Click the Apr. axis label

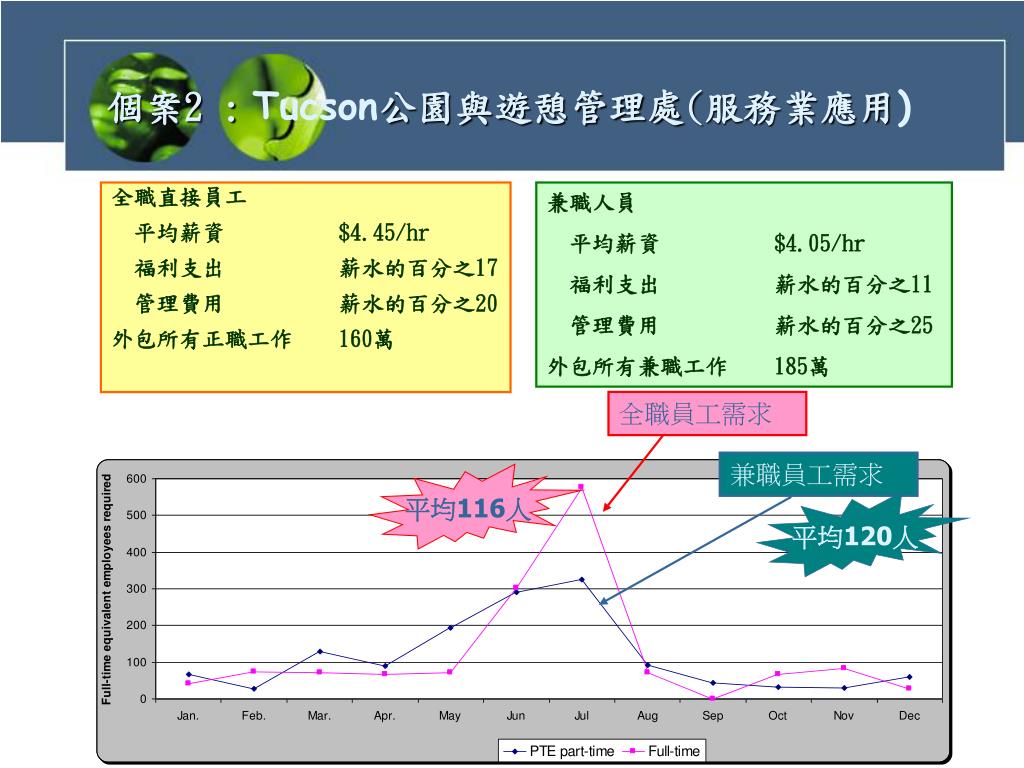tap(385, 716)
